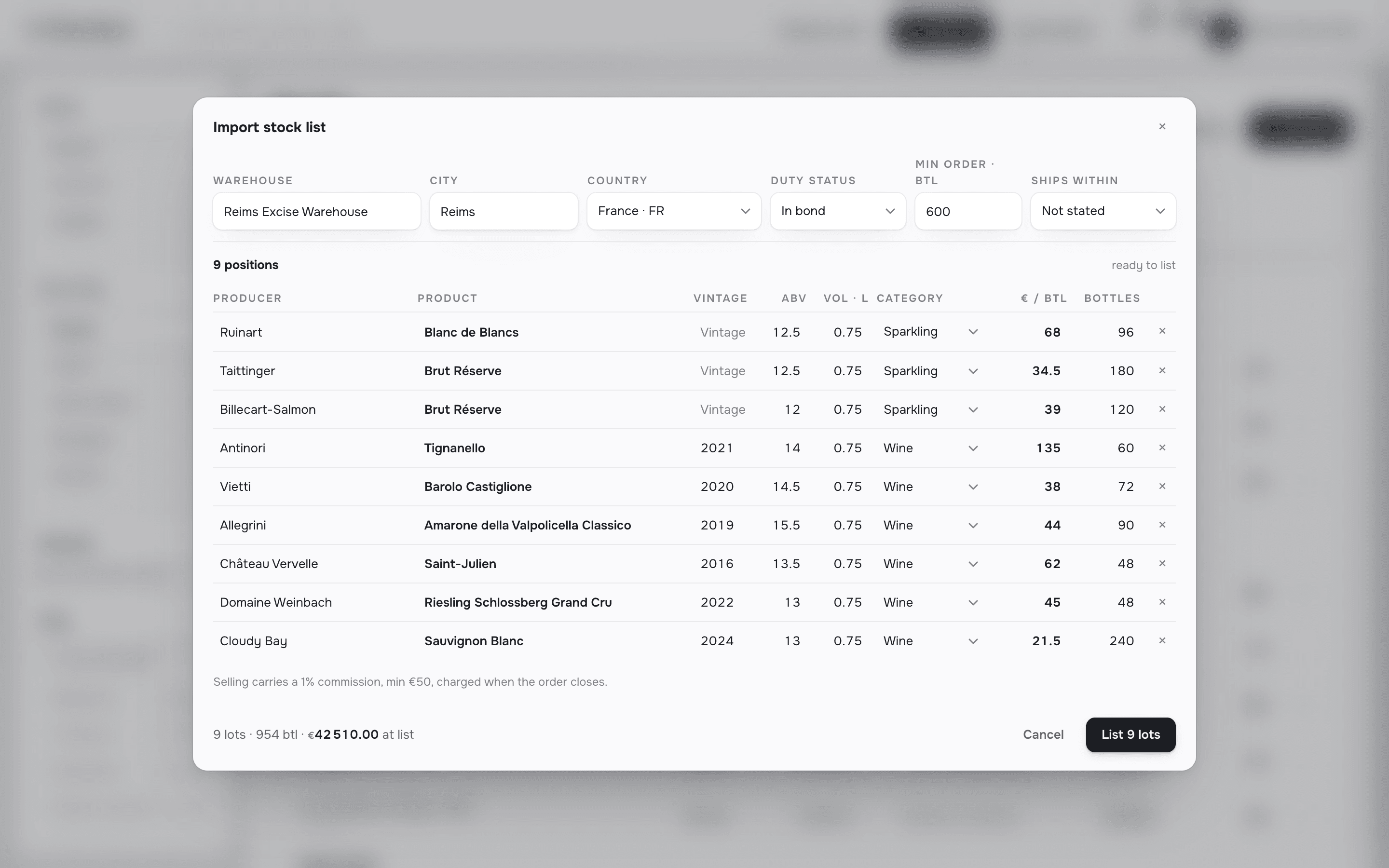
Task: Remove the Ruinart Blanc de Blancs row
Action: (1162, 331)
